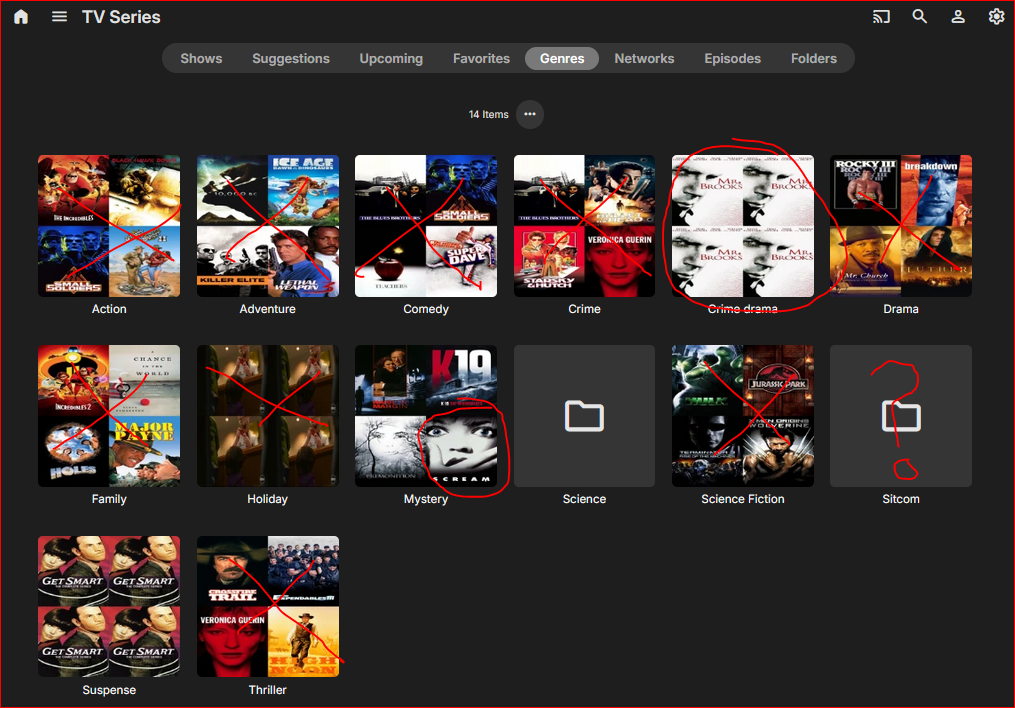
Task: Open the Family genre thumbnail
Action: [x=109, y=415]
